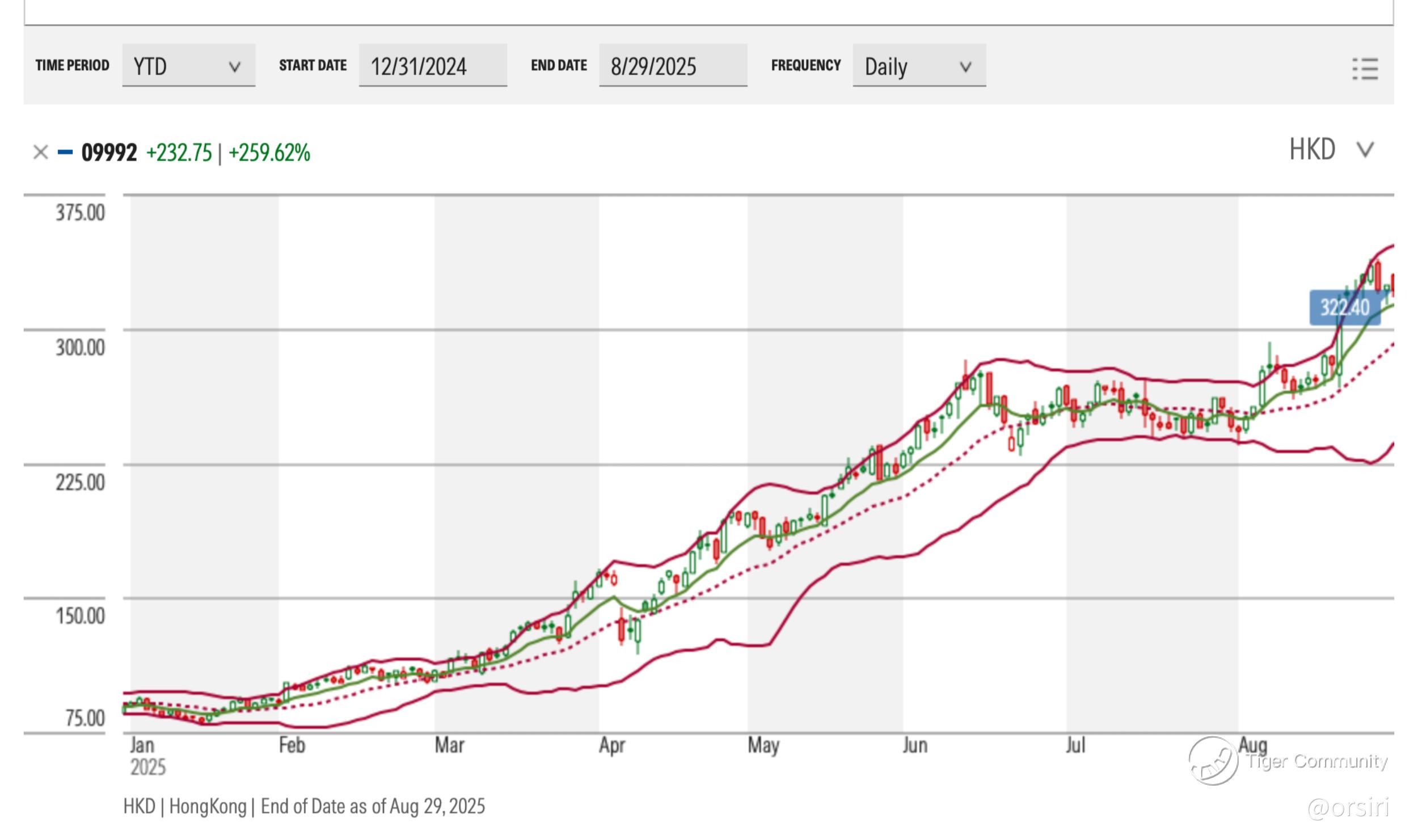Screen dimensions: 1418x840
Task: Click the 09992 ticker symbol label
Action: coord(109,153)
